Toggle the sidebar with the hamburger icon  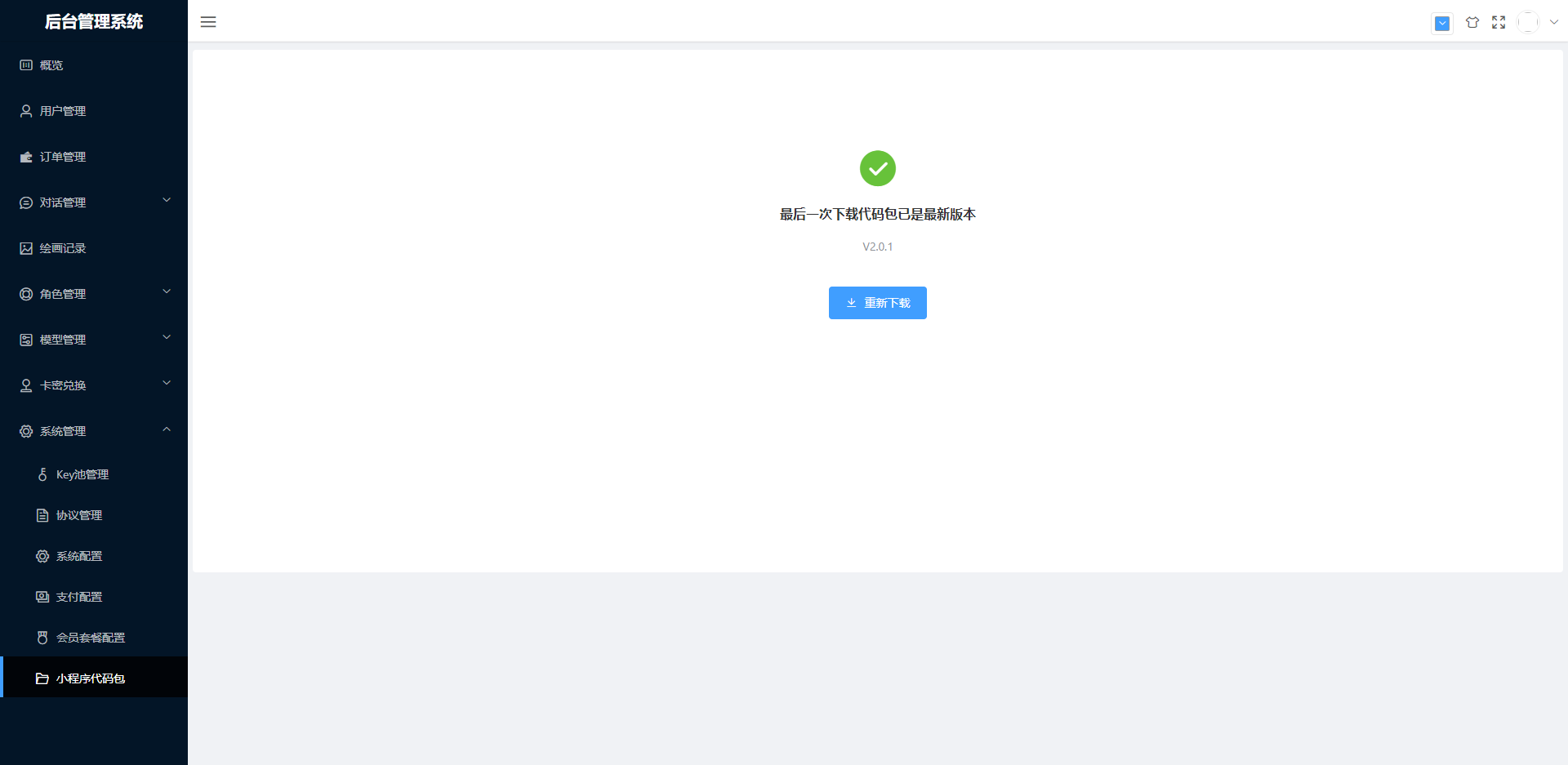point(208,22)
